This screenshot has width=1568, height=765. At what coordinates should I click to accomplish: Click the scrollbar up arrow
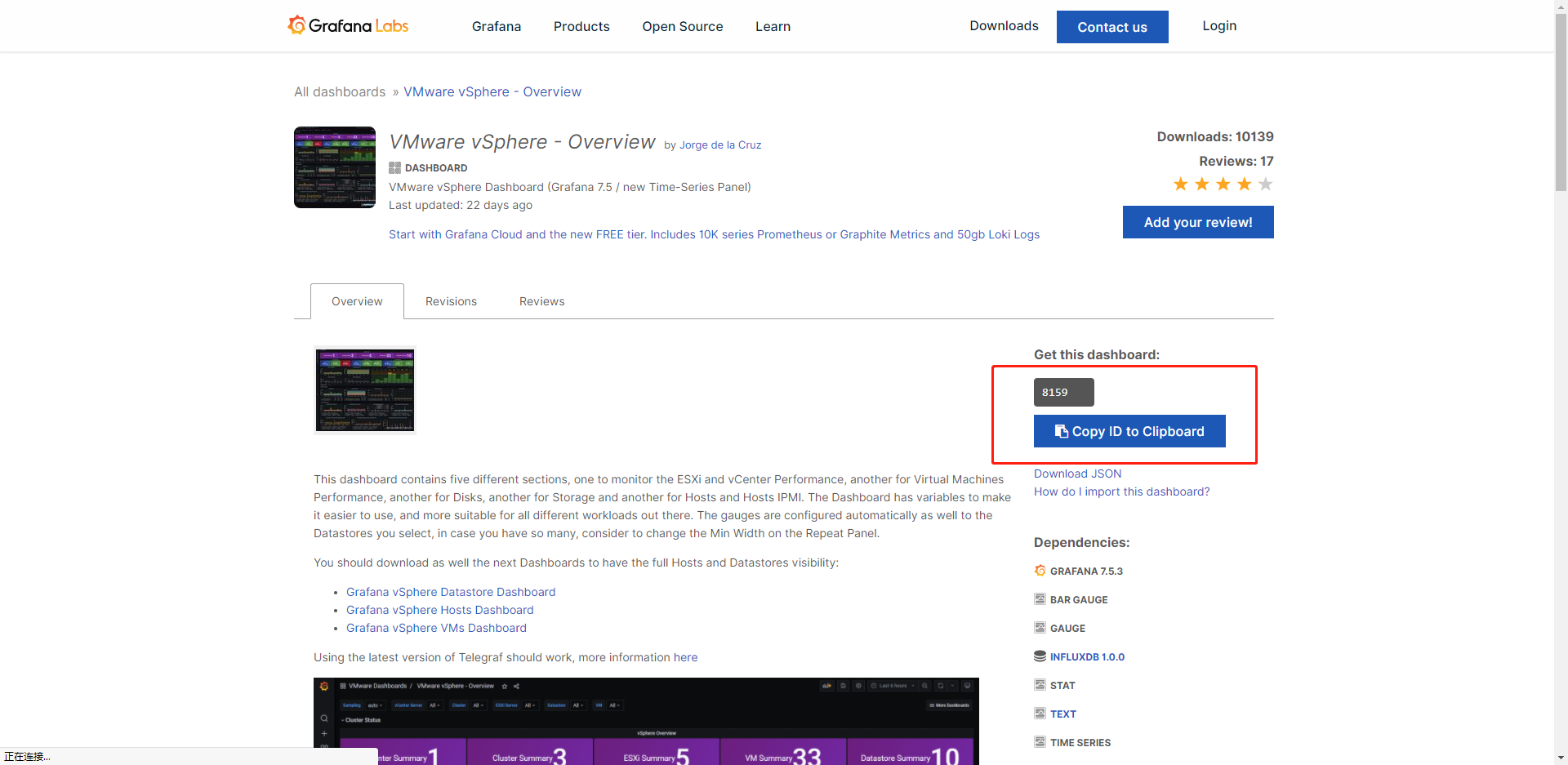[1561, 7]
